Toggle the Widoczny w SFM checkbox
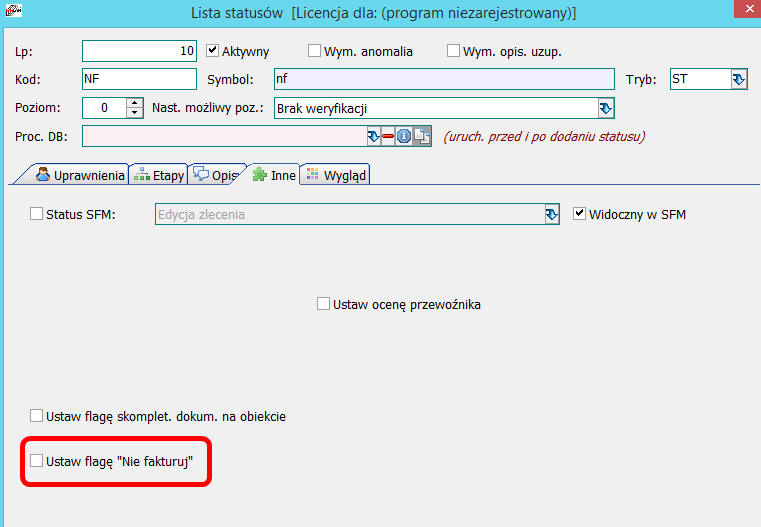This screenshot has height=527, width=761. click(x=579, y=214)
